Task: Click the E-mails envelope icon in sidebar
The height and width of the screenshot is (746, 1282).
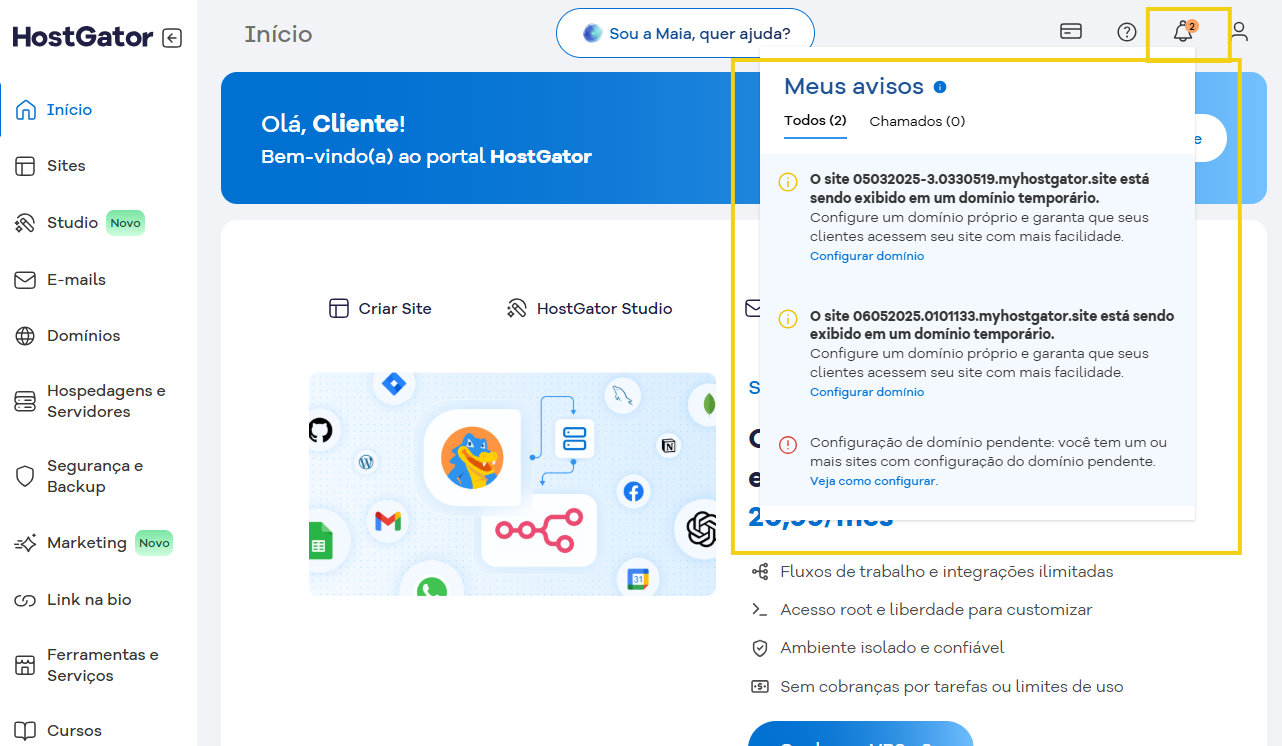Action: 25,280
